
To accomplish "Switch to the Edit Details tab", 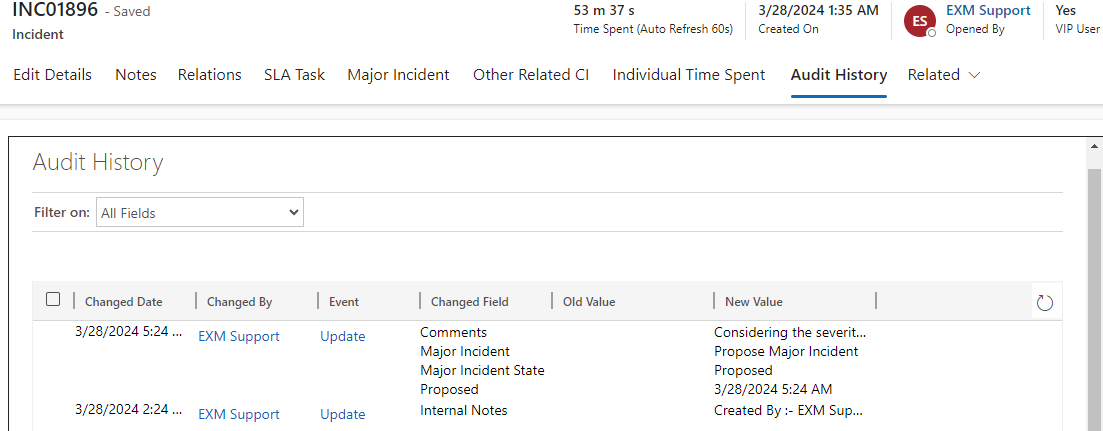I will coord(52,75).
